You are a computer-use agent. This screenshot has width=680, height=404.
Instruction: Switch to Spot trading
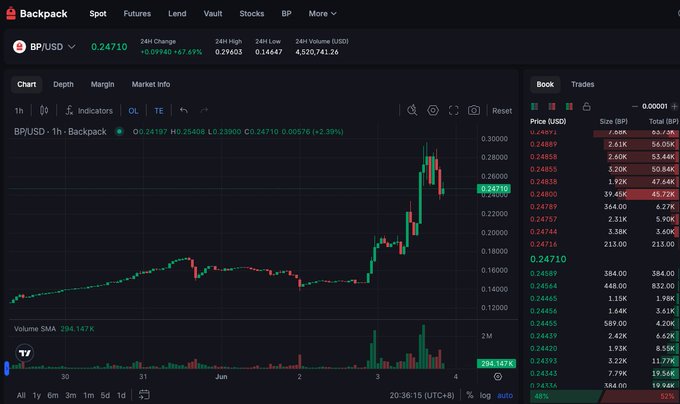click(x=98, y=13)
